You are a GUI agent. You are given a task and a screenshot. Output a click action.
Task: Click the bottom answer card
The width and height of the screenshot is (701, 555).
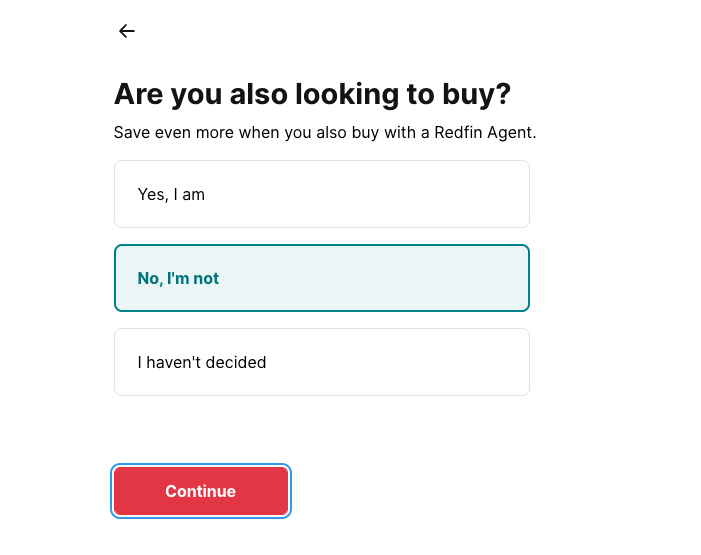pyautogui.click(x=321, y=362)
